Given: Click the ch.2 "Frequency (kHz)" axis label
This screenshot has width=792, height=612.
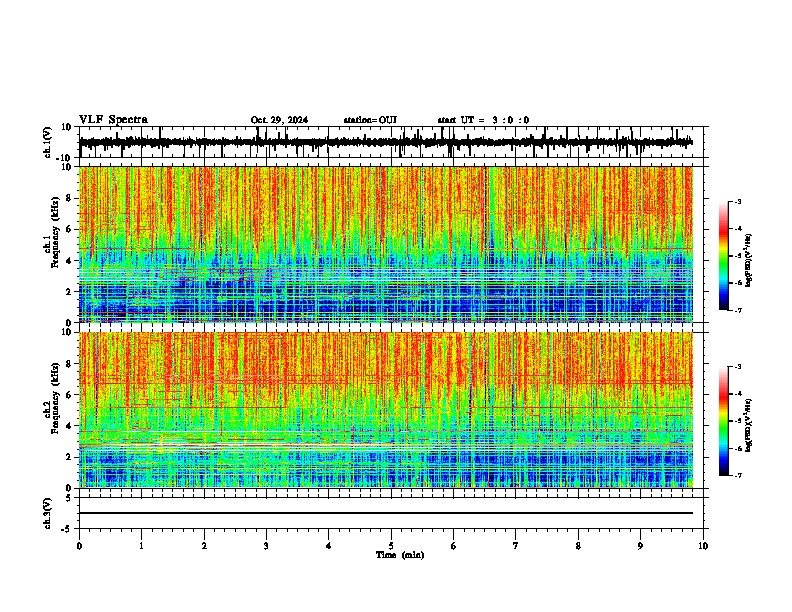Looking at the screenshot, I should [x=56, y=398].
